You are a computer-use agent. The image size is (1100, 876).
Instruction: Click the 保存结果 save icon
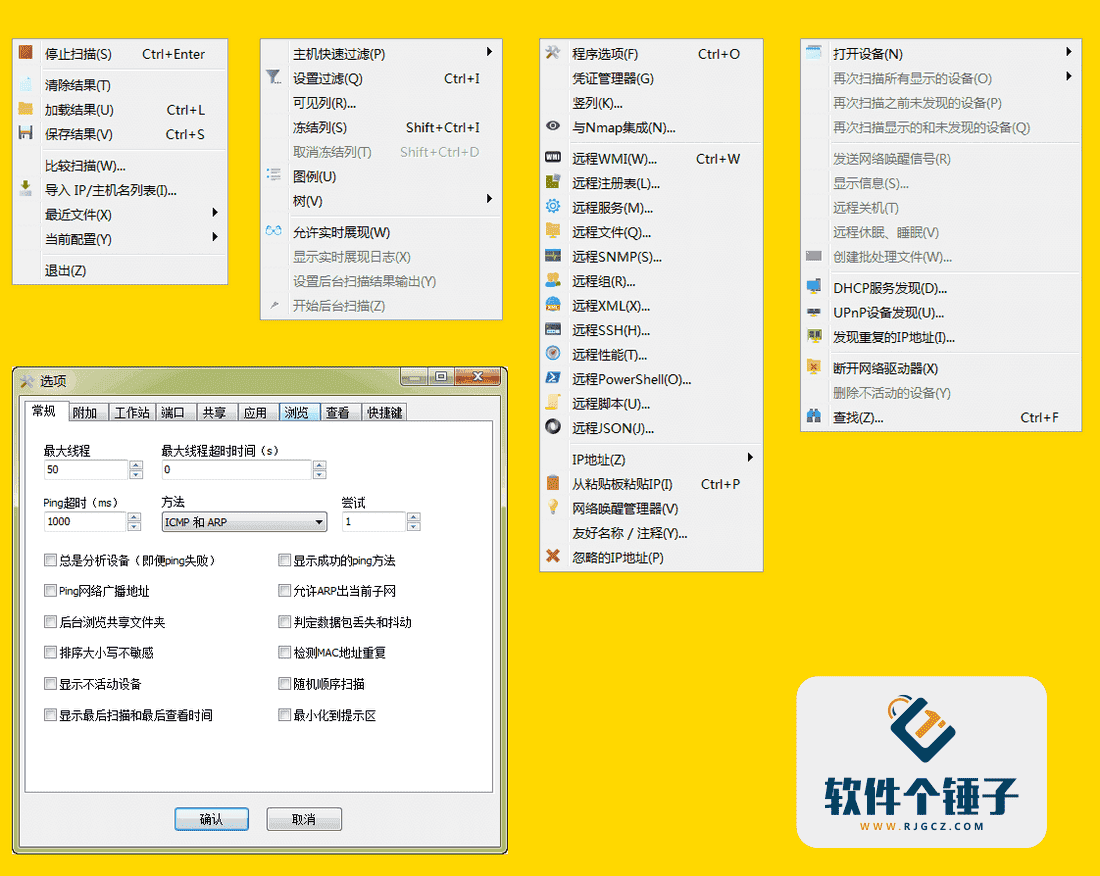[x=27, y=133]
